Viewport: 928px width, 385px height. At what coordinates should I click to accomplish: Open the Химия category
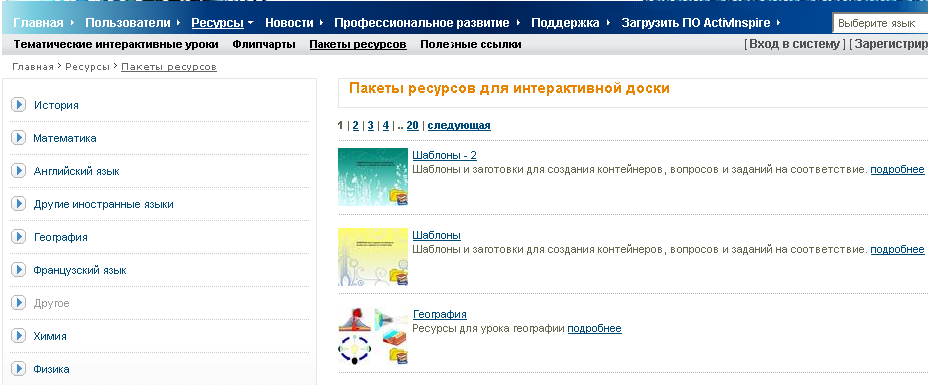[x=50, y=337]
